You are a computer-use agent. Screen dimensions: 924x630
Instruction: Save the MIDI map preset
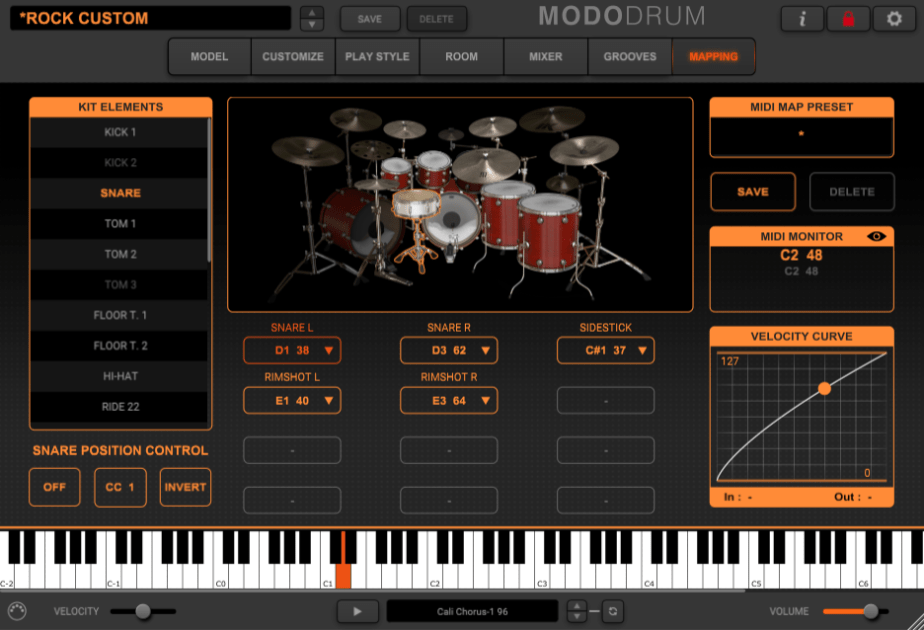753,192
